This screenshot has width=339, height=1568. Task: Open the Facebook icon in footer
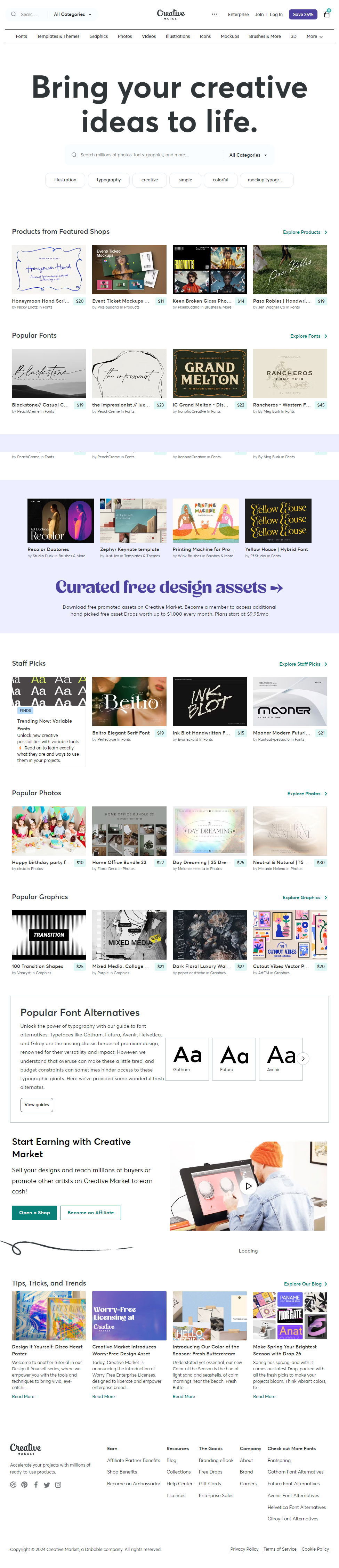point(36,1484)
